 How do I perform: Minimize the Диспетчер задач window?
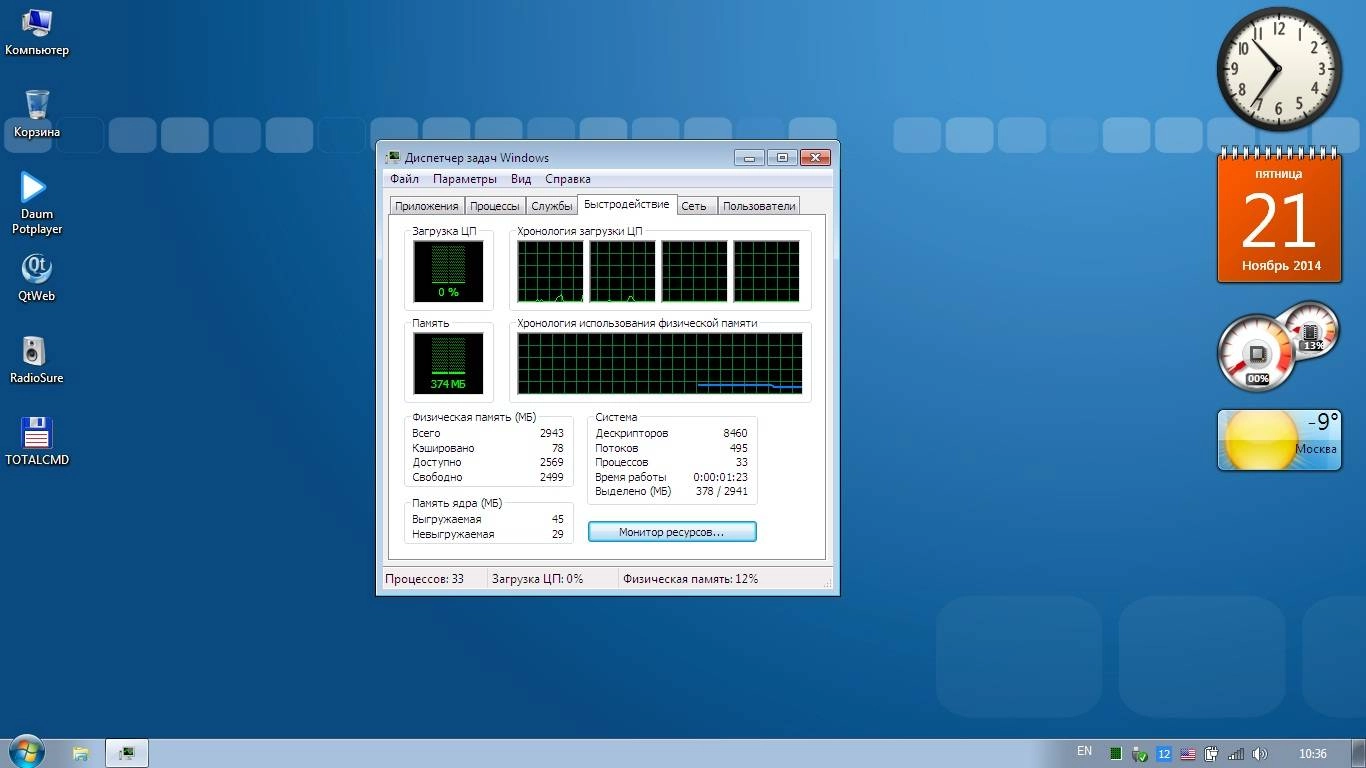tap(749, 157)
